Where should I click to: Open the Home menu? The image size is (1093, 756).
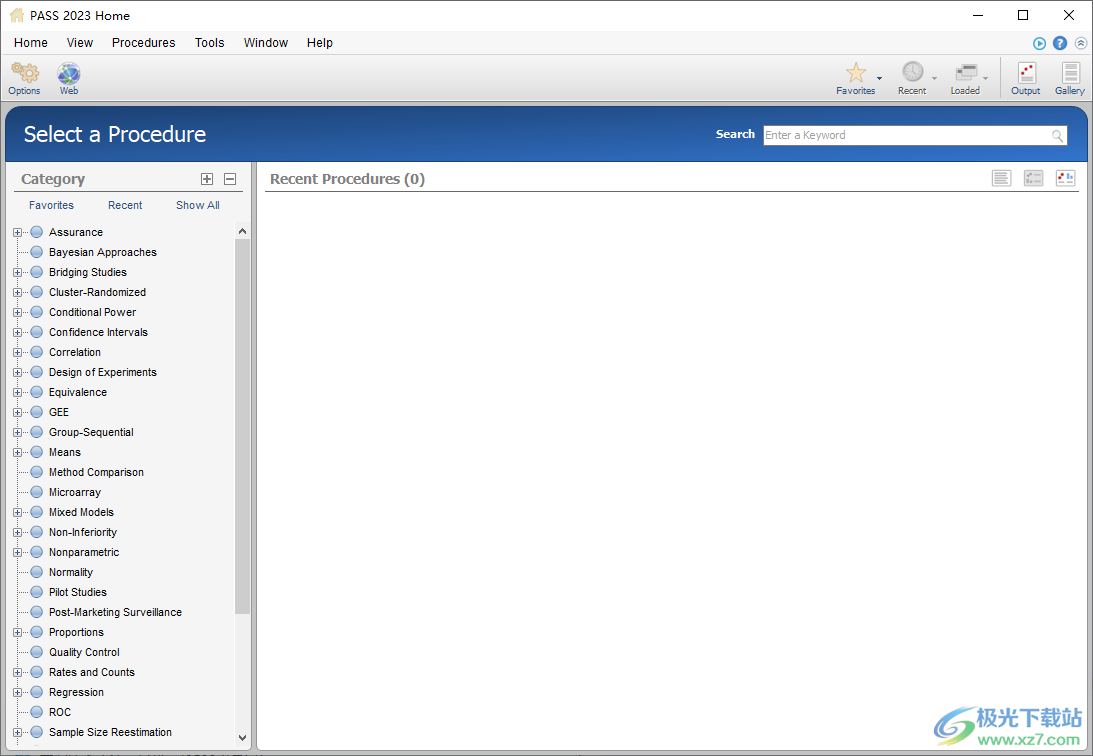pos(31,43)
